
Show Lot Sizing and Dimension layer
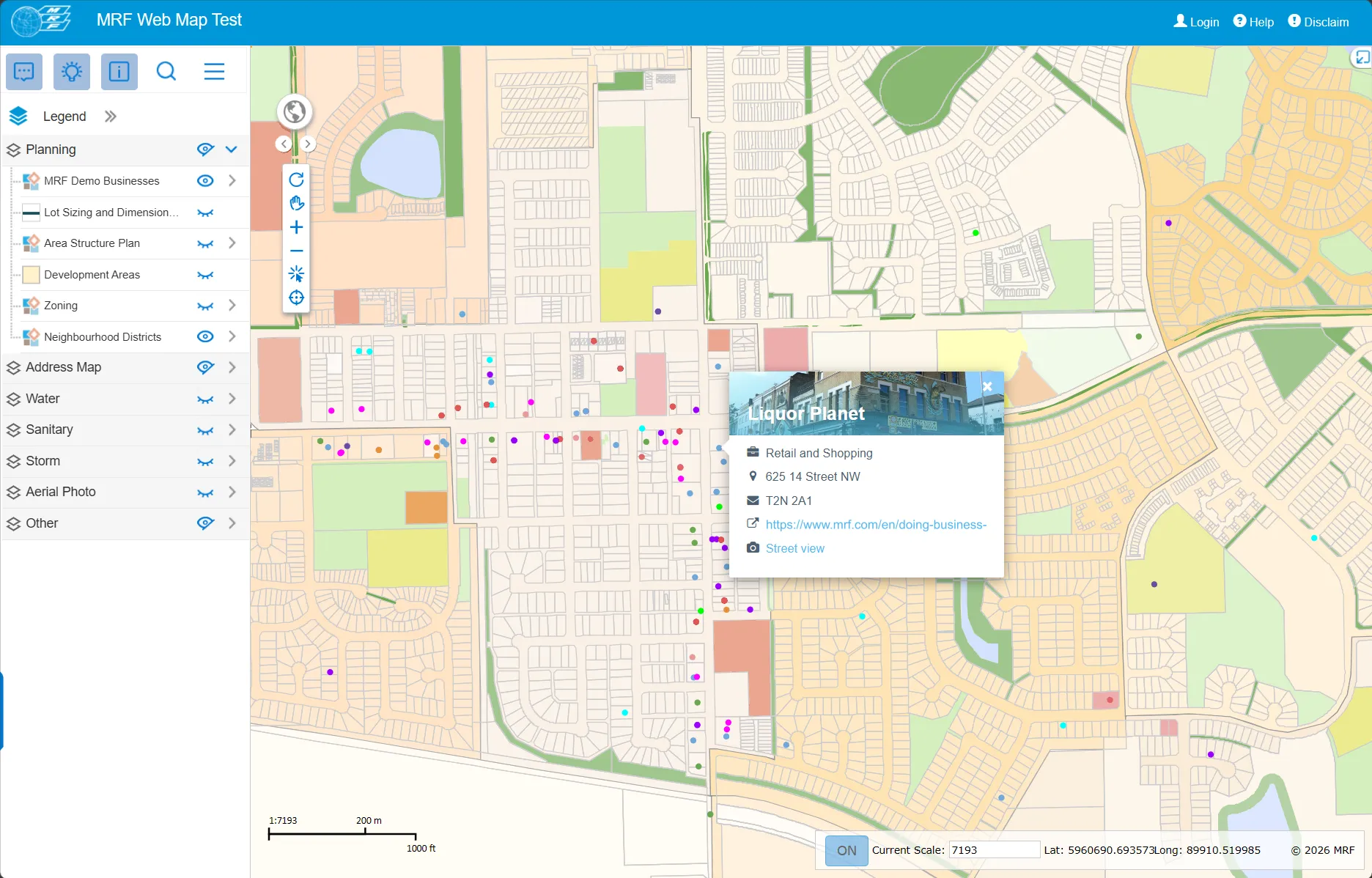click(x=205, y=213)
